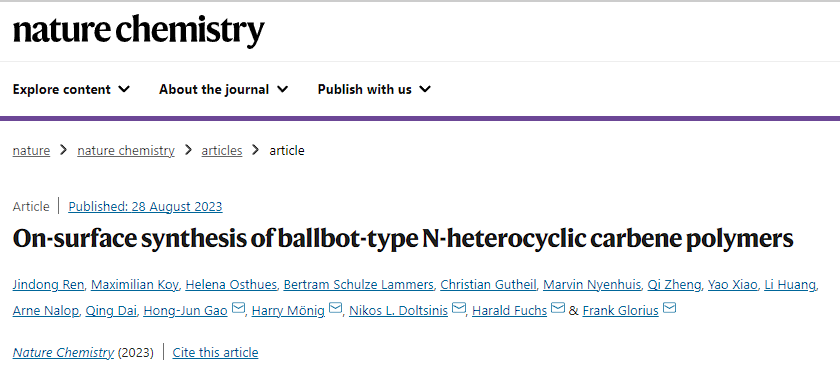Click envelope icon beside Harry Mönig

tap(335, 308)
